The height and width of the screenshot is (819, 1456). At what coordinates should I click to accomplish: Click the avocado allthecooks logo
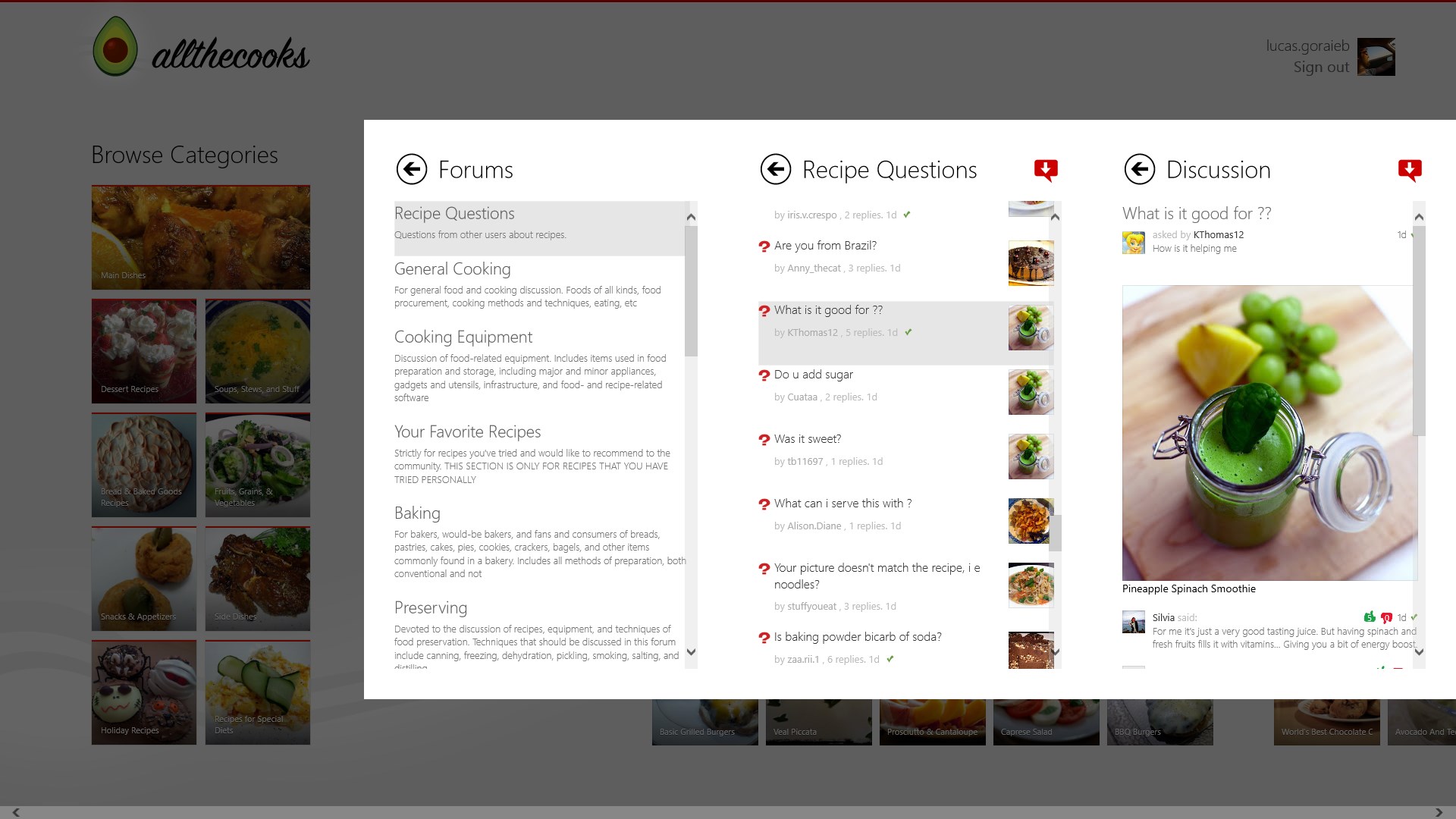click(115, 48)
